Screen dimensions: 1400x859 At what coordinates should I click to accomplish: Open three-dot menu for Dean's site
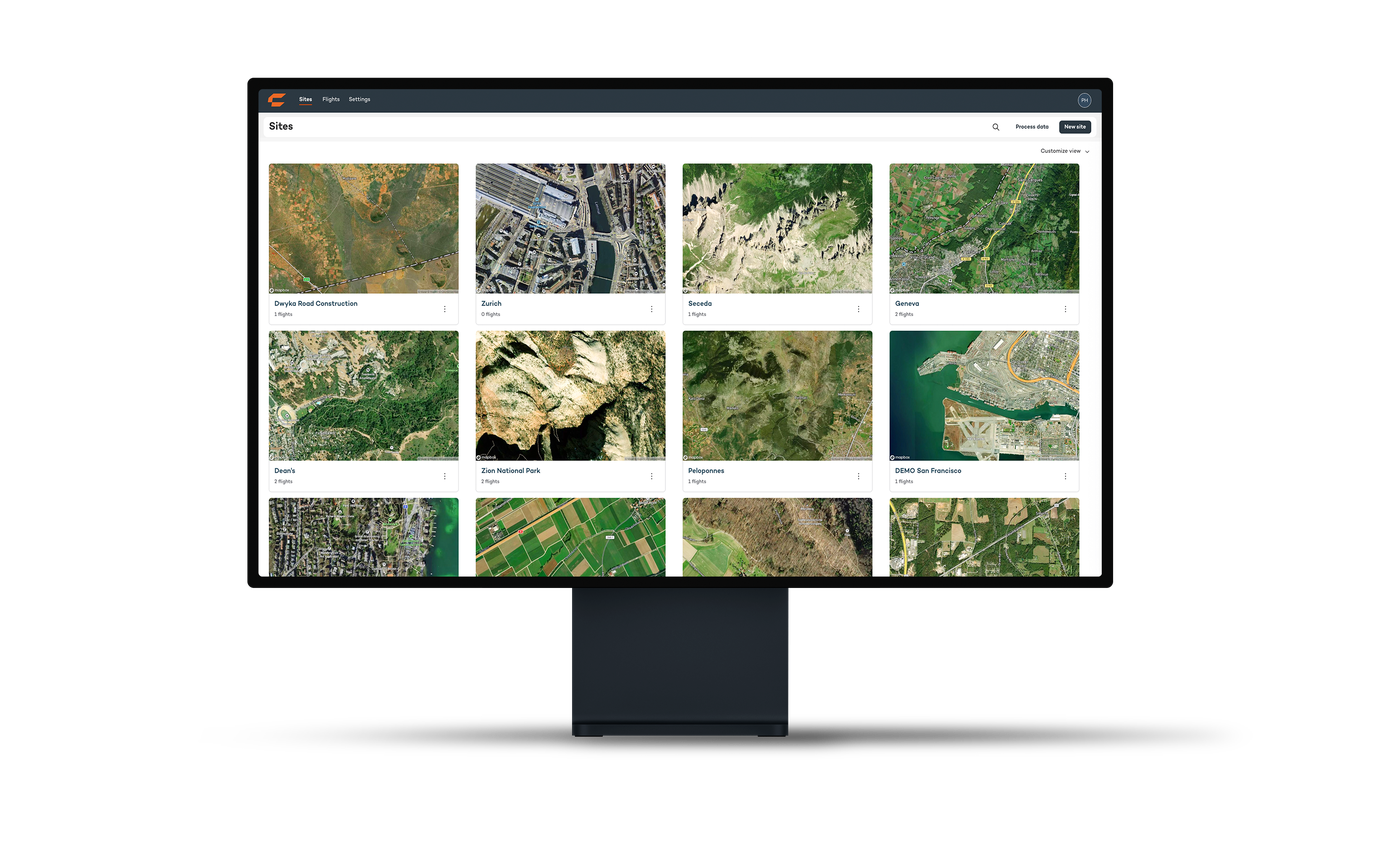pos(445,476)
